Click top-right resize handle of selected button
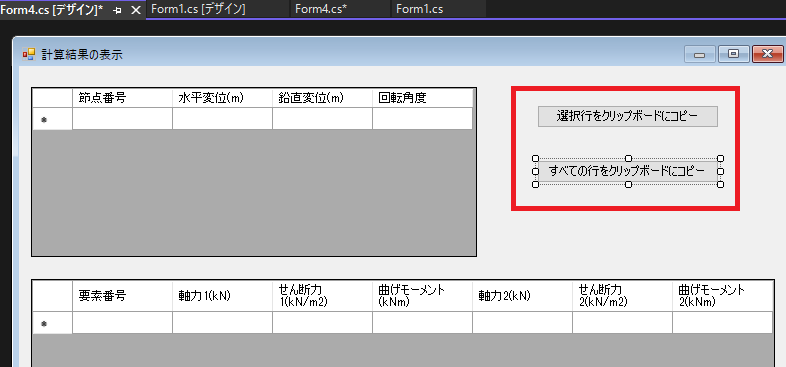 (720, 158)
